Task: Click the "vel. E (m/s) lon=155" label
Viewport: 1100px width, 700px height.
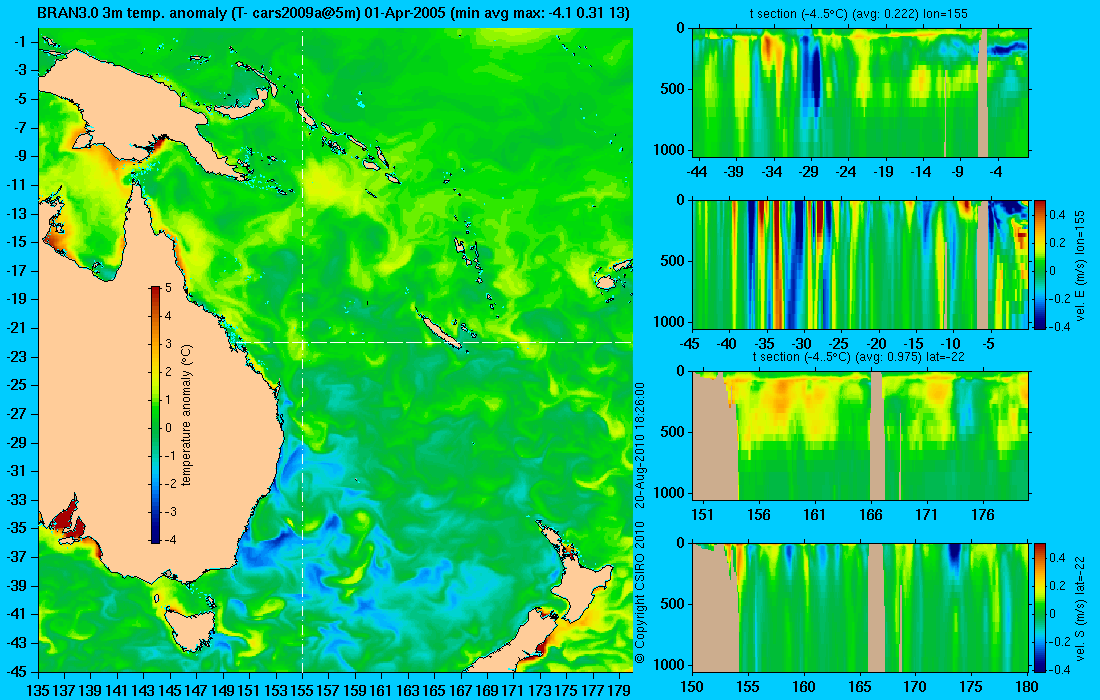Action: (x=1080, y=265)
